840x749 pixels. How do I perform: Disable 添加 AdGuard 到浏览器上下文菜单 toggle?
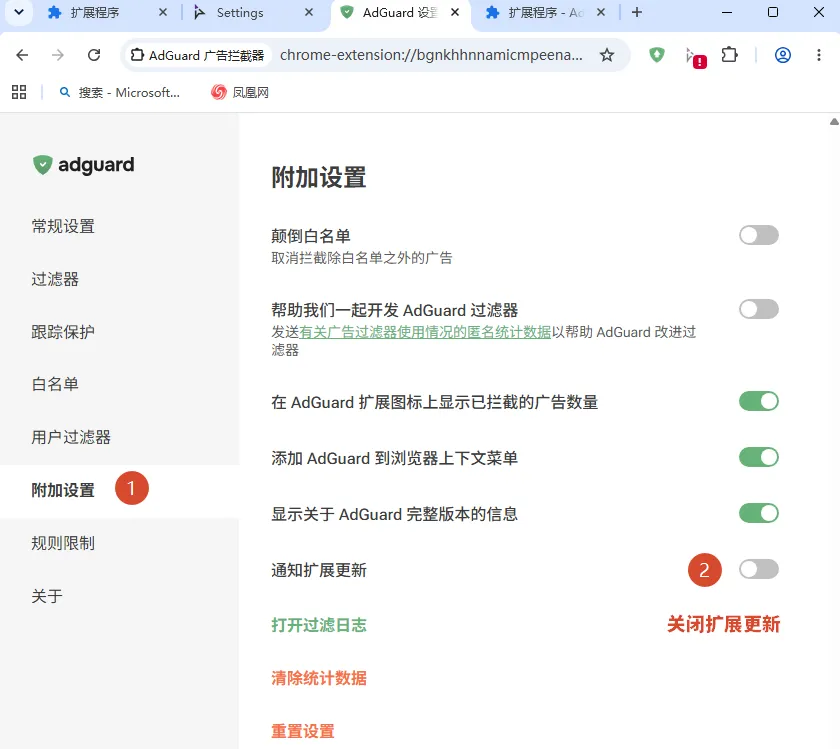759,458
